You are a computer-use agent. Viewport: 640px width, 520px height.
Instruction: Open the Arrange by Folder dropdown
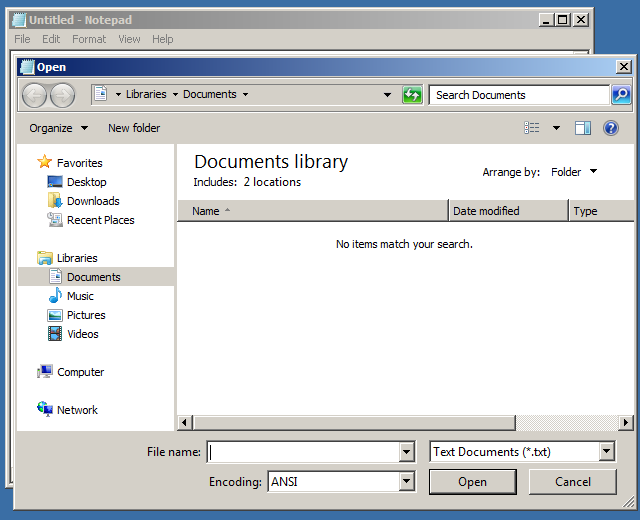573,172
